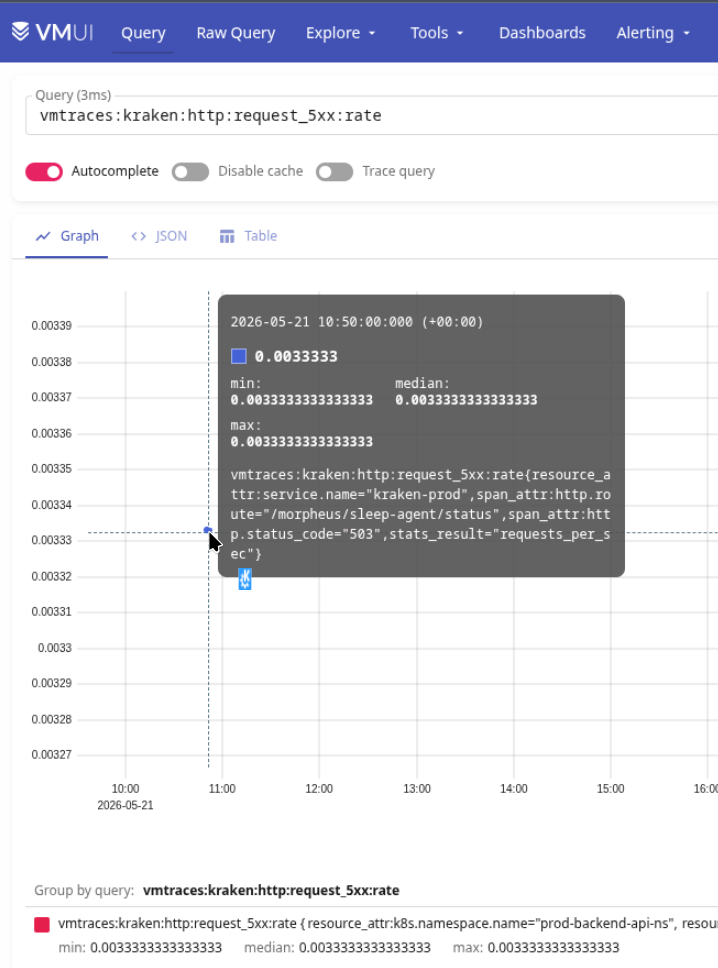Go to Dashboards in the navbar

coord(542,33)
